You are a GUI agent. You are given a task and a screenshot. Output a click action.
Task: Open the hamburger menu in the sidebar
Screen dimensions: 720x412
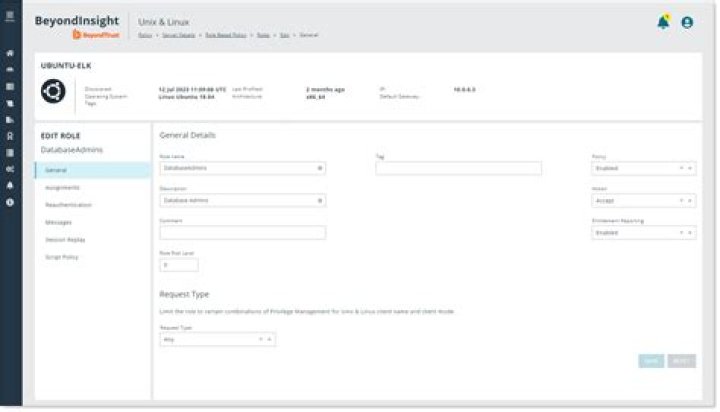tap(10, 16)
